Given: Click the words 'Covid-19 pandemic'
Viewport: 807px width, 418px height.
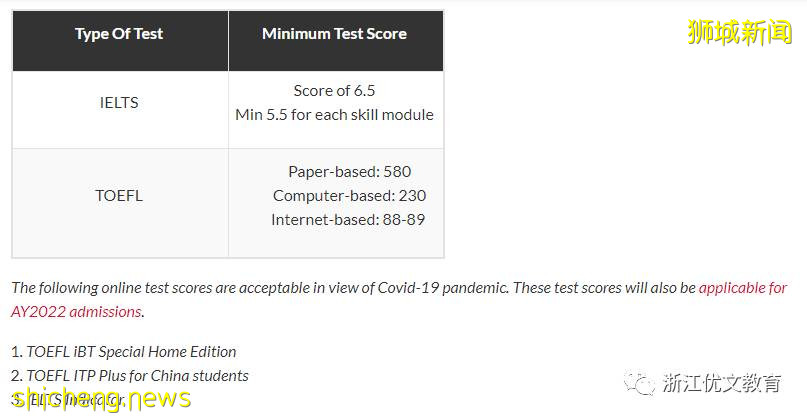Looking at the screenshot, I should [x=443, y=288].
